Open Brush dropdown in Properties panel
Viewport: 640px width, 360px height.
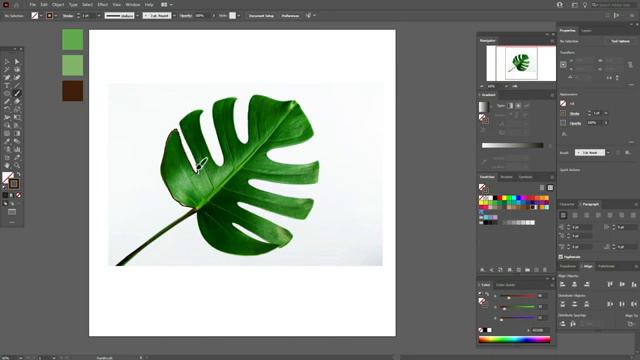[x=608, y=153]
